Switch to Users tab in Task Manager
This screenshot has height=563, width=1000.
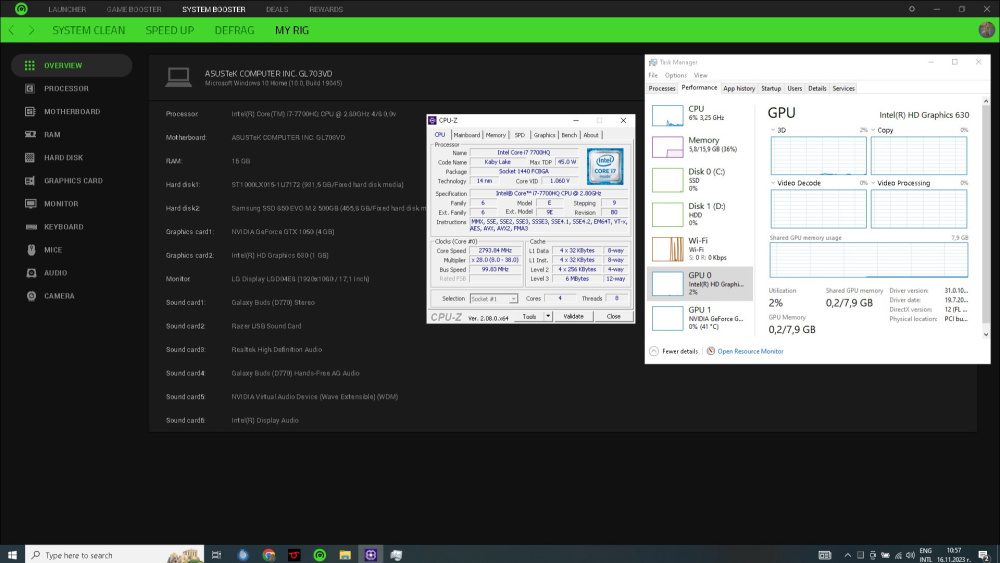tap(795, 89)
